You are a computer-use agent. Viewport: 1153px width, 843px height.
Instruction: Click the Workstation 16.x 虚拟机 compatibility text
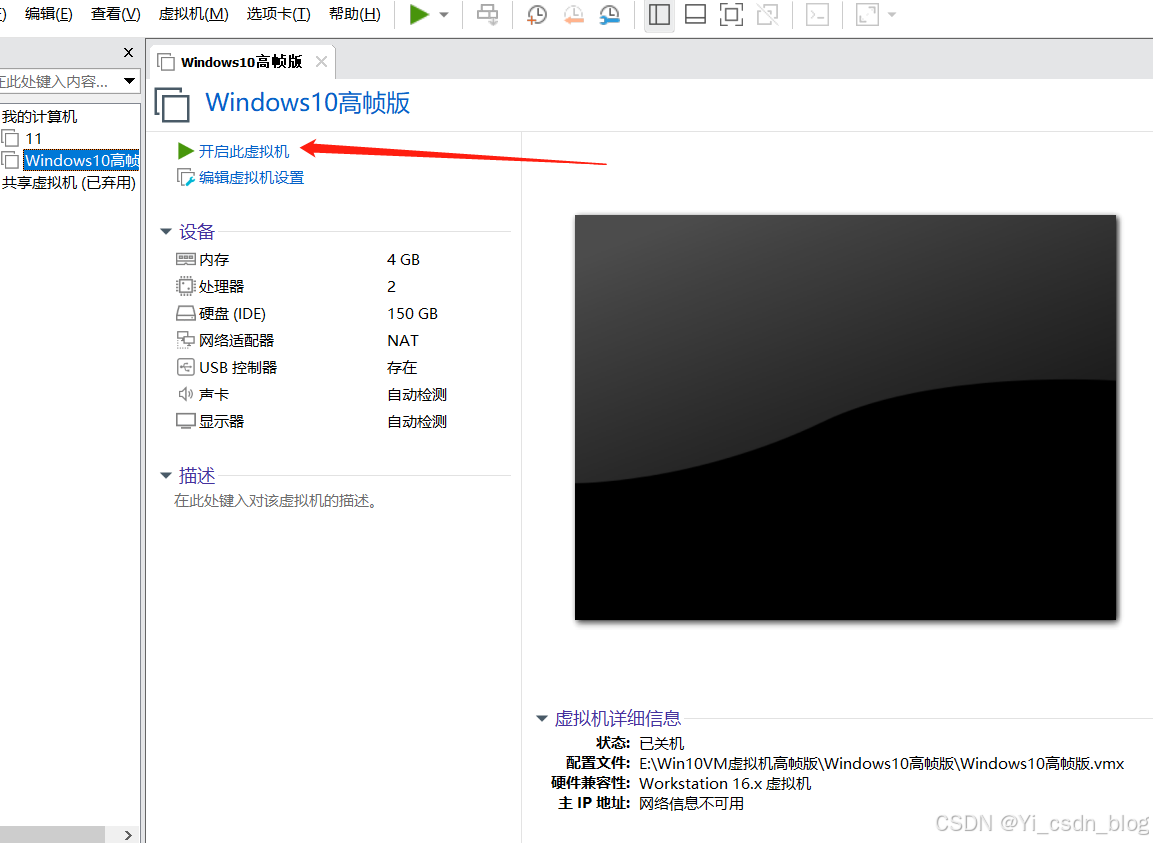coord(725,783)
